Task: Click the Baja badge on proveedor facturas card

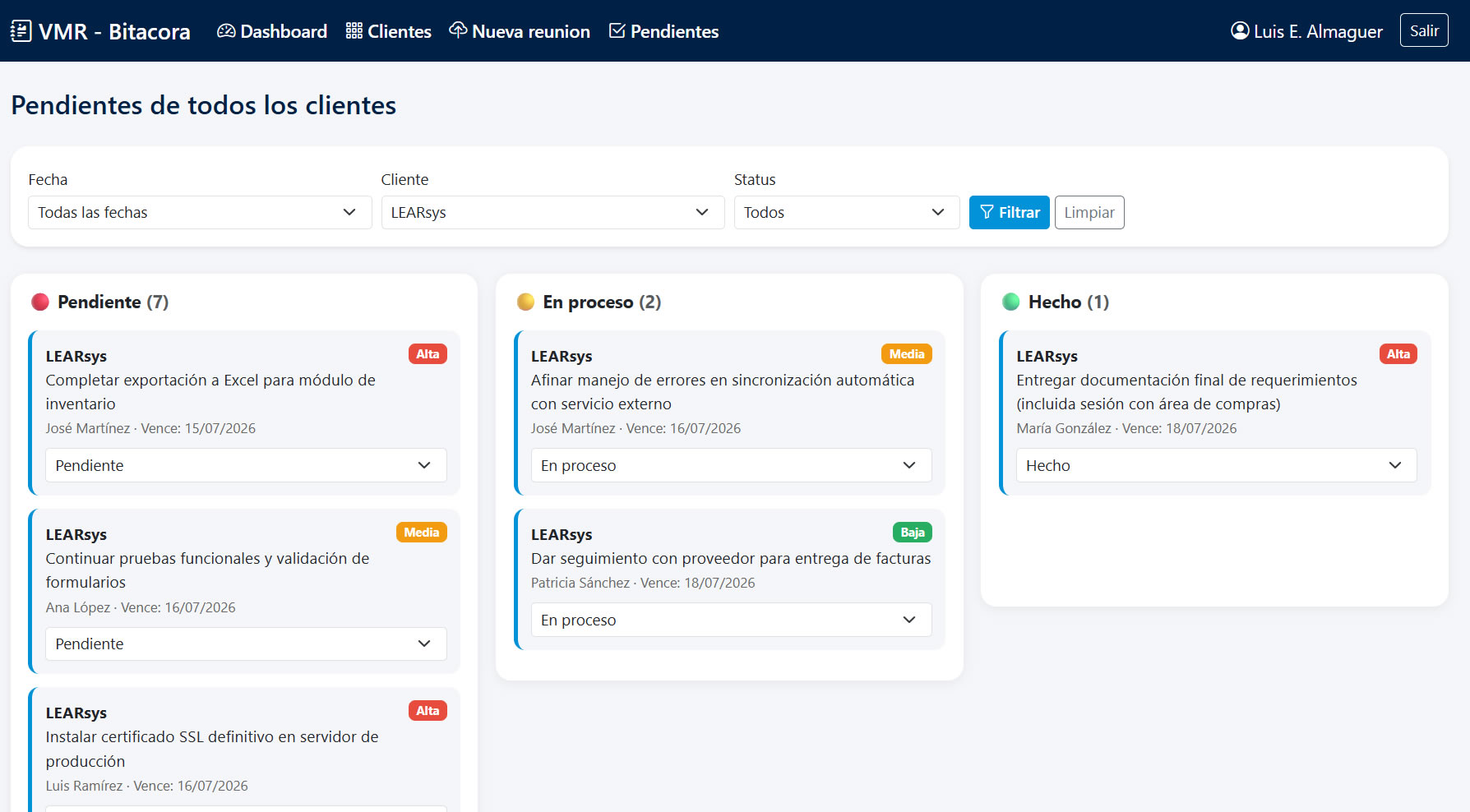Action: [x=913, y=533]
